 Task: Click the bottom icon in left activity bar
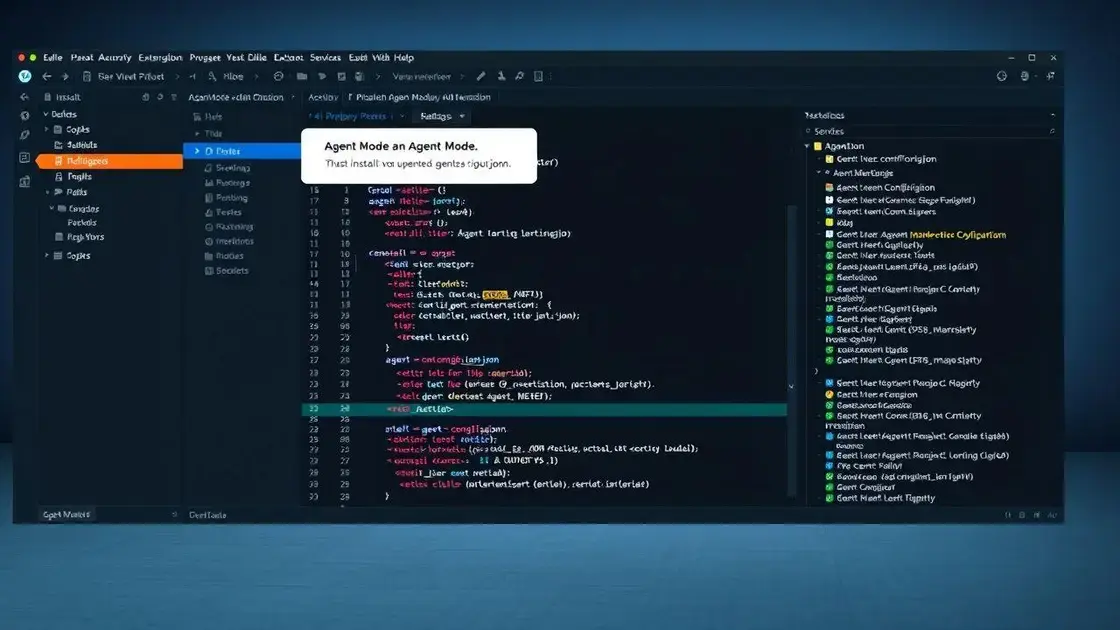(25, 181)
